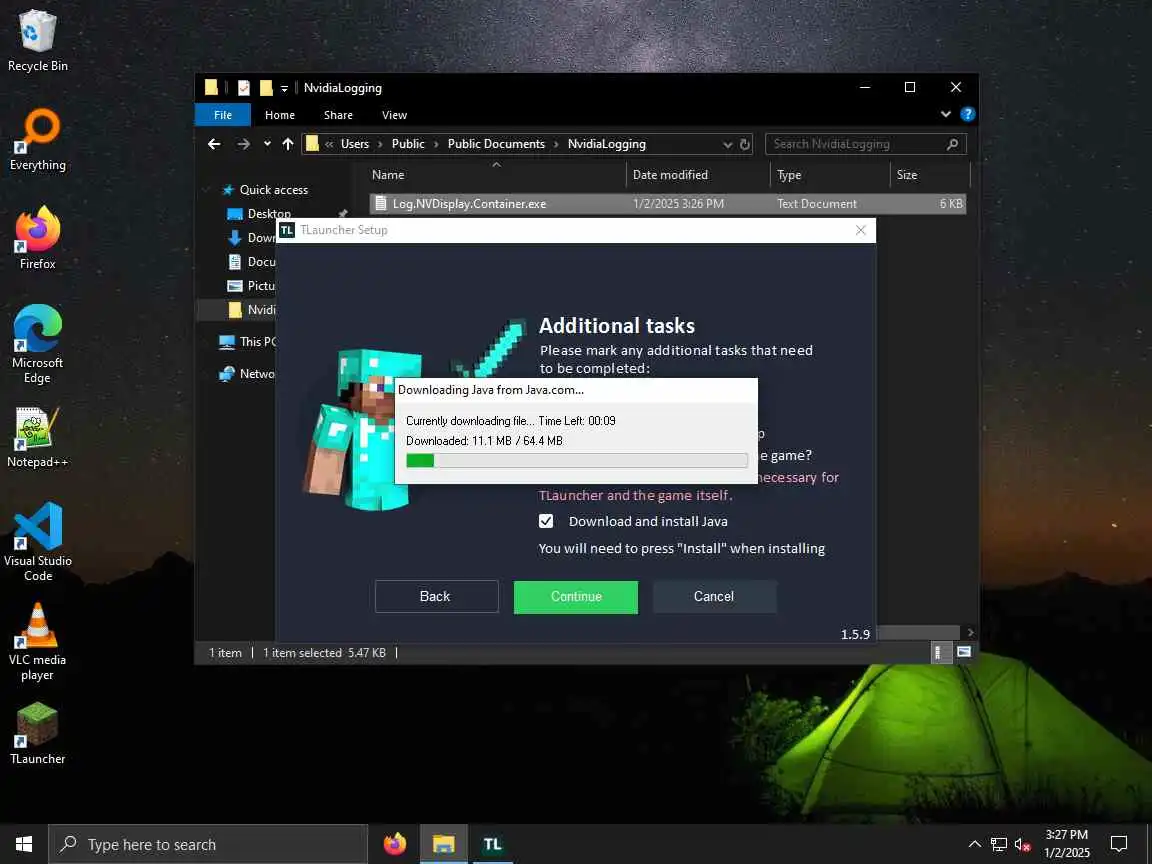Click Continue in TLauncher Setup
The width and height of the screenshot is (1152, 864).
point(576,597)
